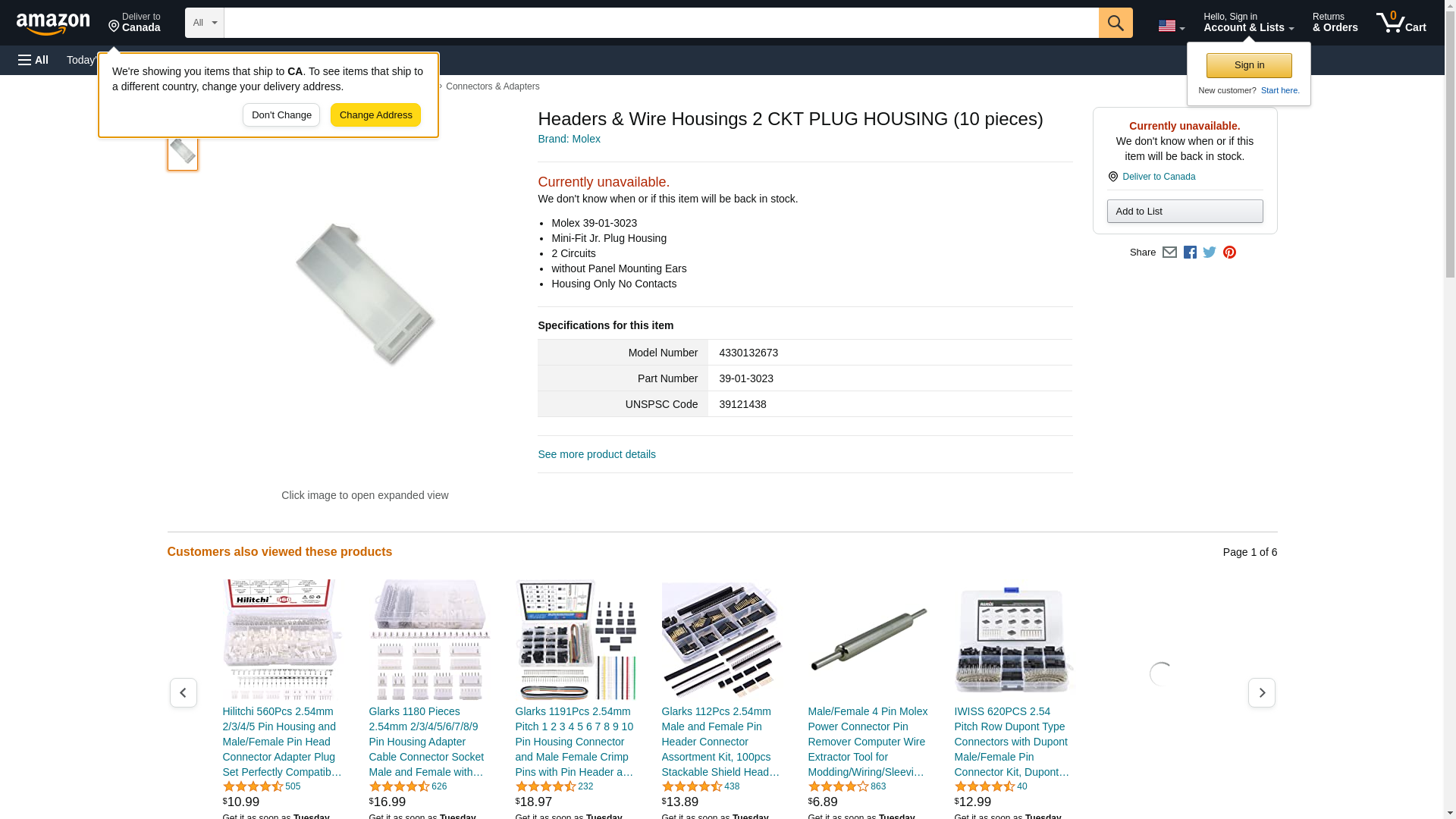The image size is (1456, 819).
Task: Open Returns & Orders
Action: click(x=1335, y=22)
